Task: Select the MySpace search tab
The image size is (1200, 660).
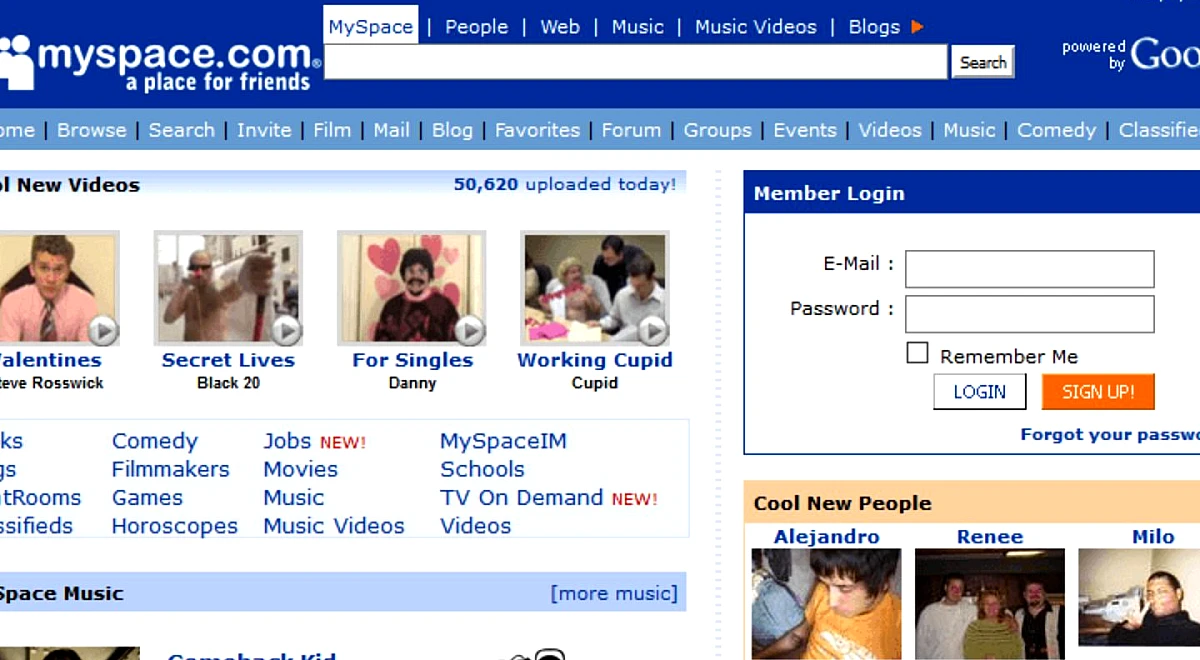Action: (x=371, y=27)
